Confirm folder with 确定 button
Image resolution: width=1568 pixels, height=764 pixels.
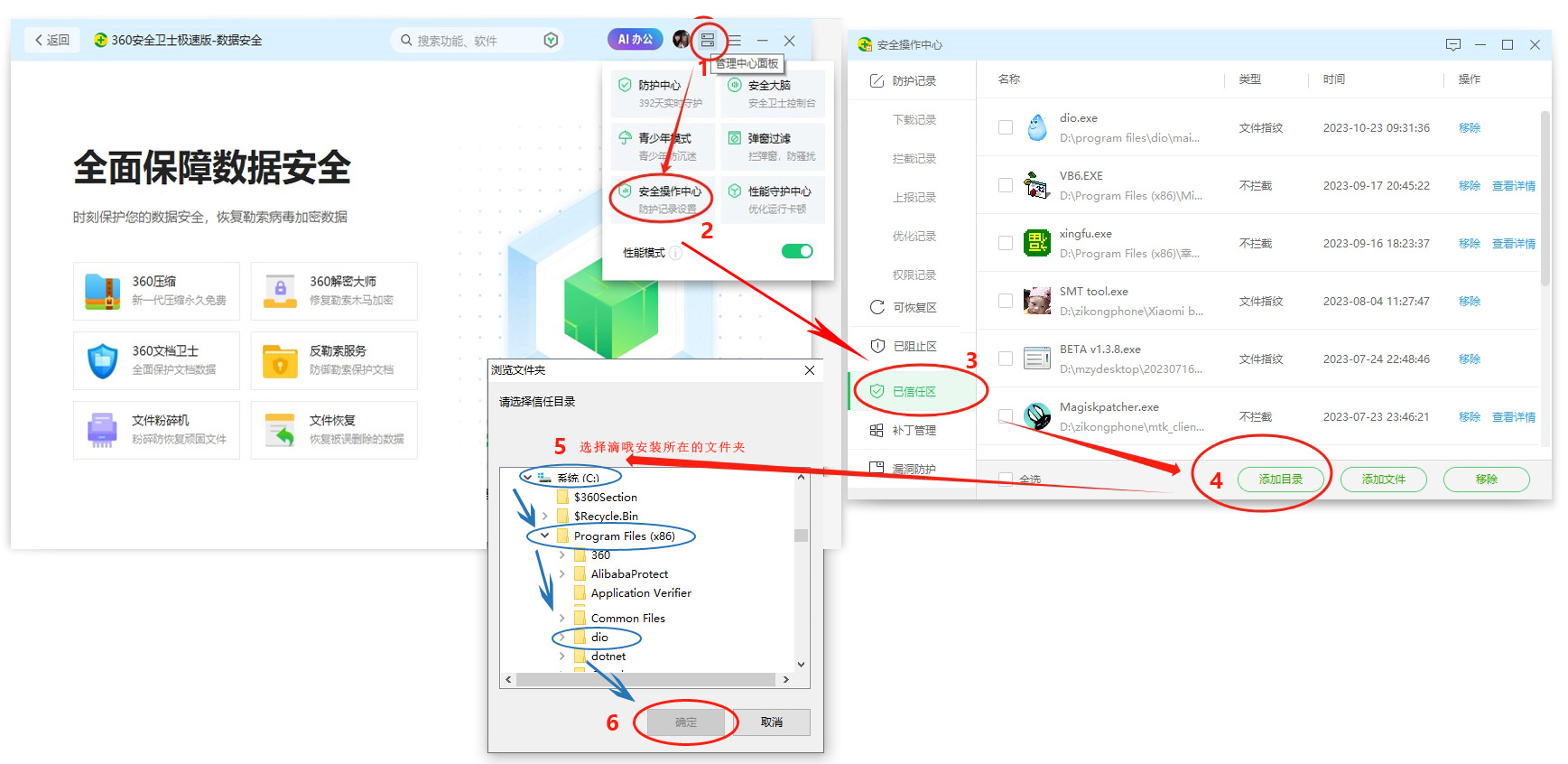pos(686,722)
